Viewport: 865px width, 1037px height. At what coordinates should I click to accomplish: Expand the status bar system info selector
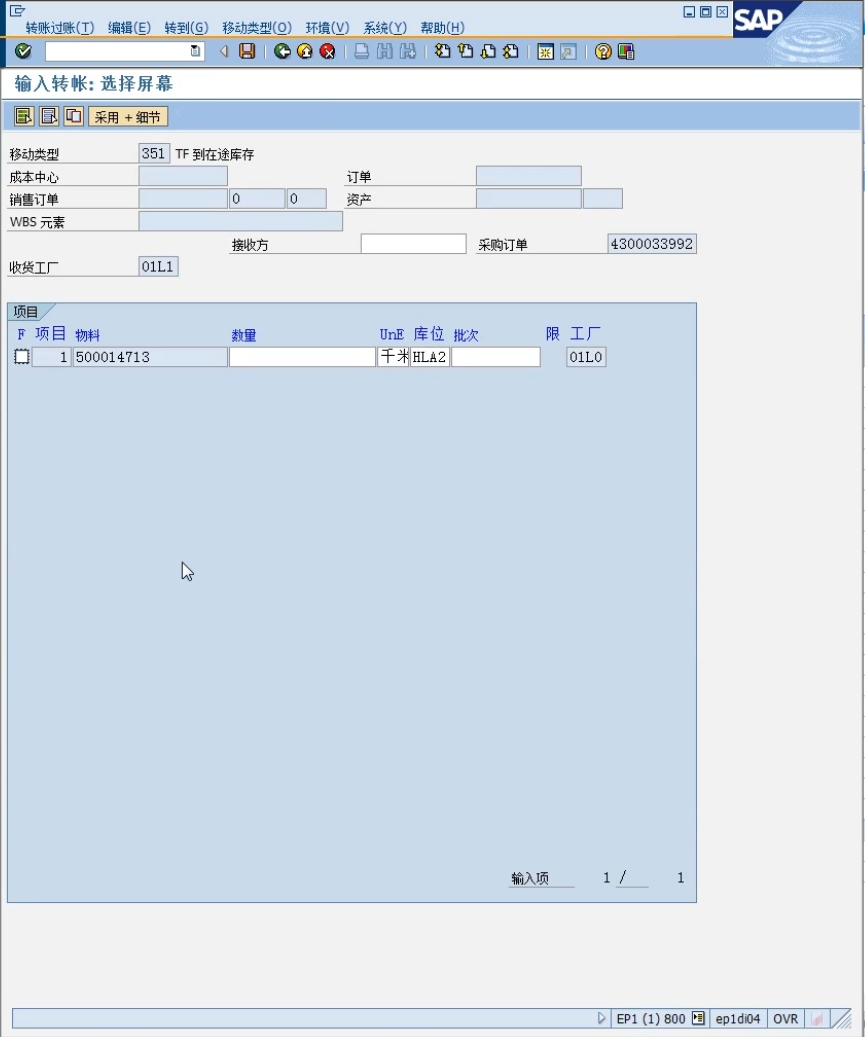[x=698, y=1019]
